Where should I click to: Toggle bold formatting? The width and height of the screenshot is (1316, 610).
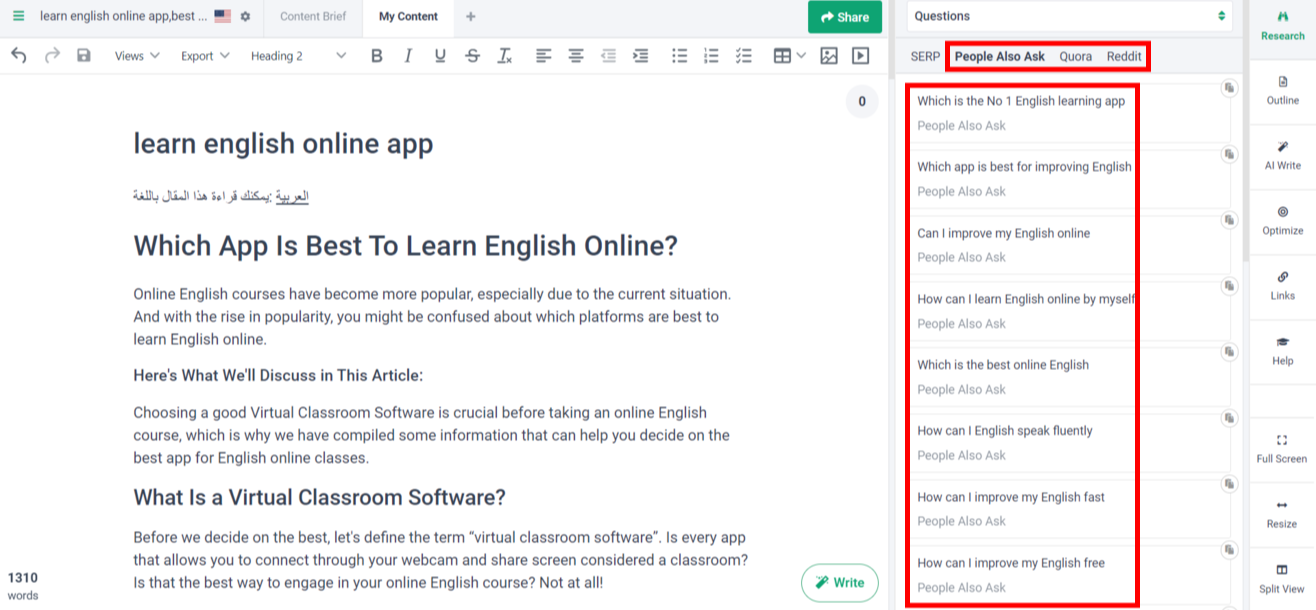coord(376,56)
